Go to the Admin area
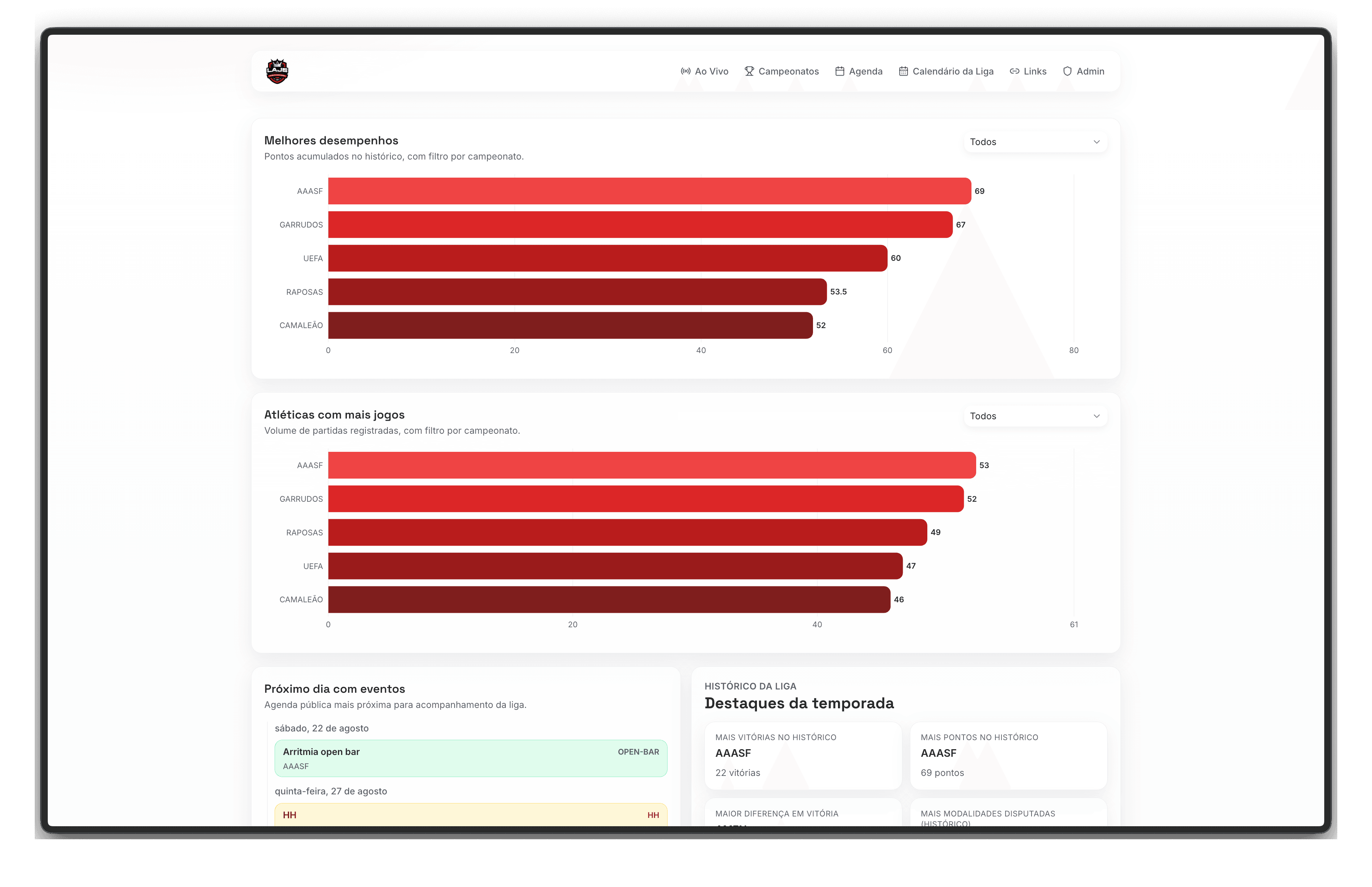Viewport: 1372px width, 887px height. pyautogui.click(x=1083, y=71)
